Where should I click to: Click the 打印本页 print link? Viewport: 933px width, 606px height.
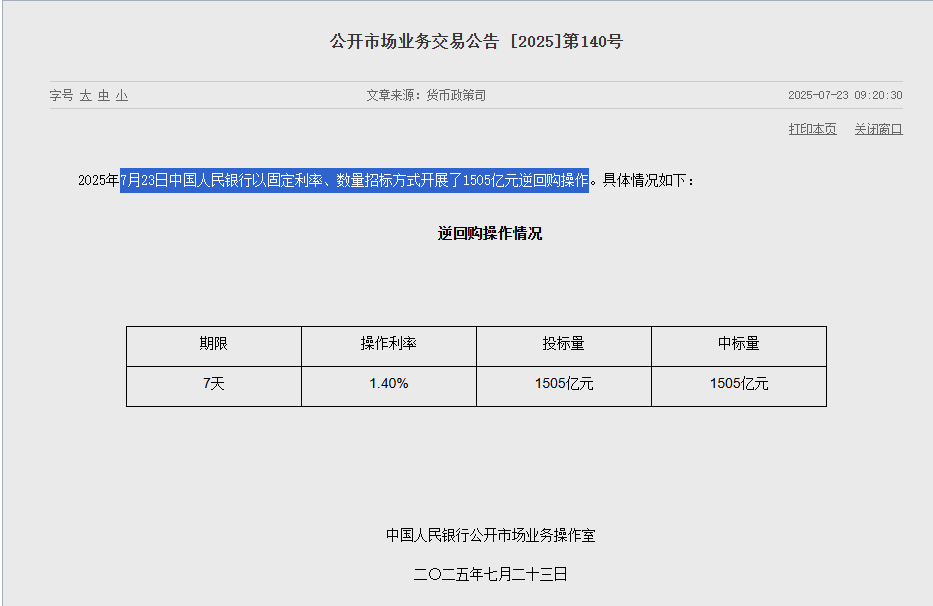[x=812, y=129]
